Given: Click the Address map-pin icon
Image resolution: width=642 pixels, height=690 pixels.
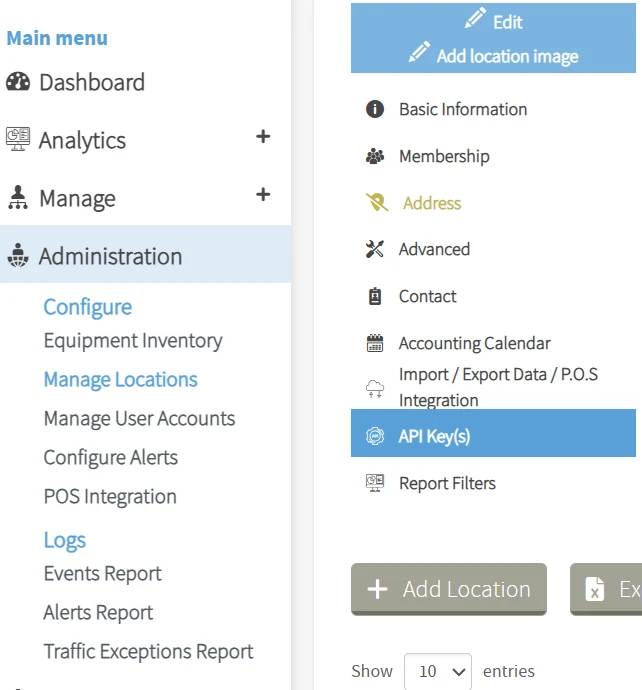Looking at the screenshot, I should coord(377,203).
